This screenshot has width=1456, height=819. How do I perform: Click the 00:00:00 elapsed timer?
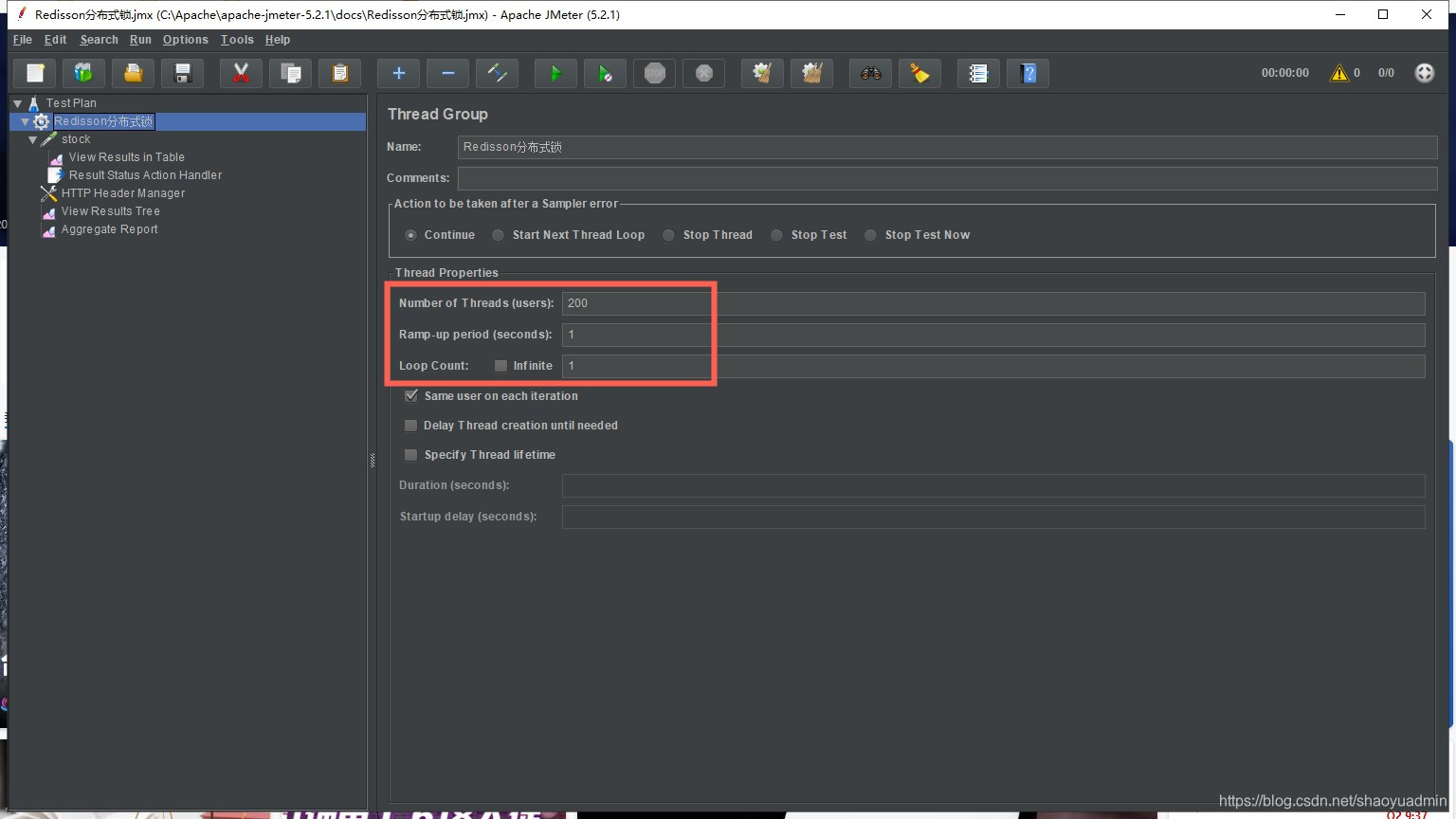(1284, 73)
